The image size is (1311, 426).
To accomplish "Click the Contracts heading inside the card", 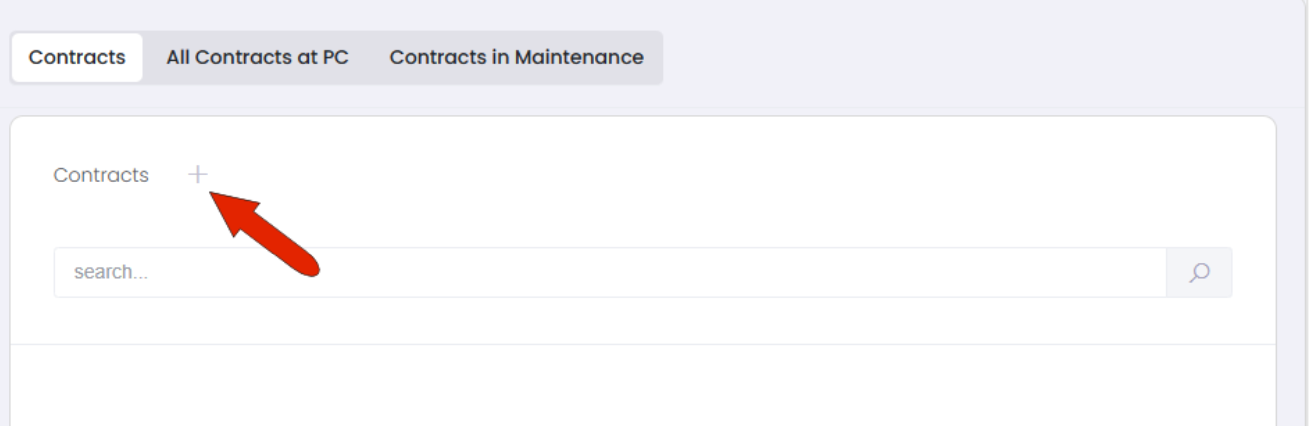I will coord(101,175).
